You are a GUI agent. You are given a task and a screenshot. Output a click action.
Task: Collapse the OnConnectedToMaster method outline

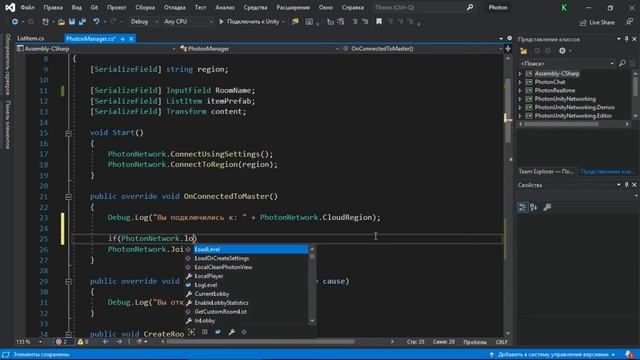point(68,197)
